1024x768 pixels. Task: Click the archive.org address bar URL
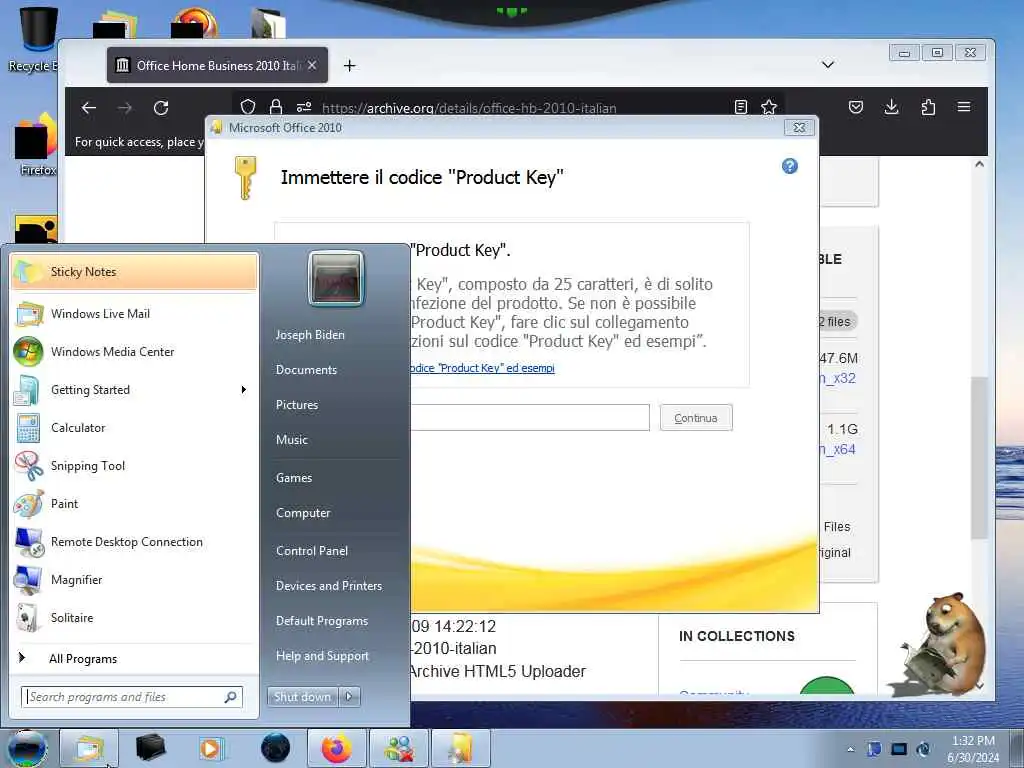pos(469,108)
